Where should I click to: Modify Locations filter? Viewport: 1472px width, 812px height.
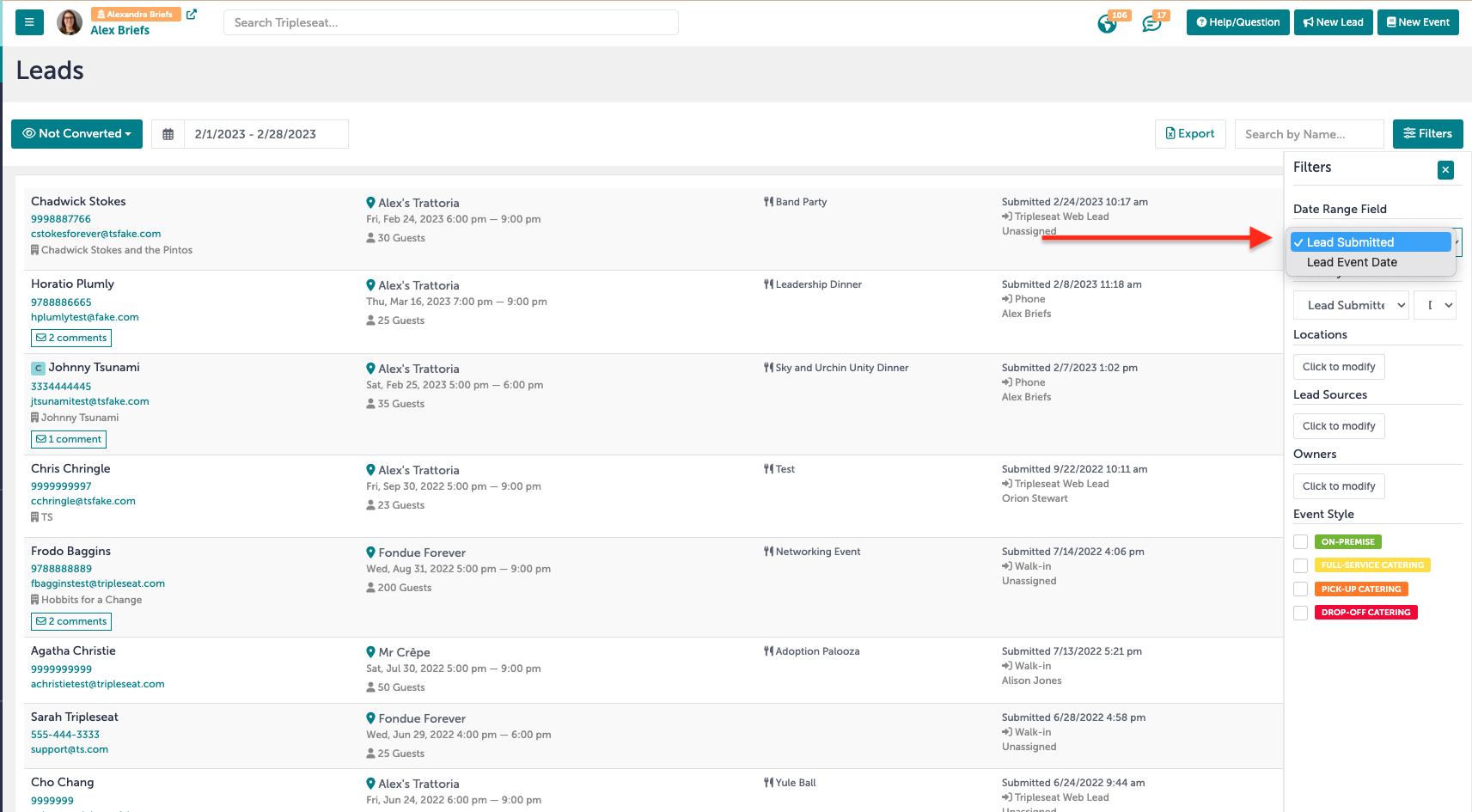coord(1339,367)
